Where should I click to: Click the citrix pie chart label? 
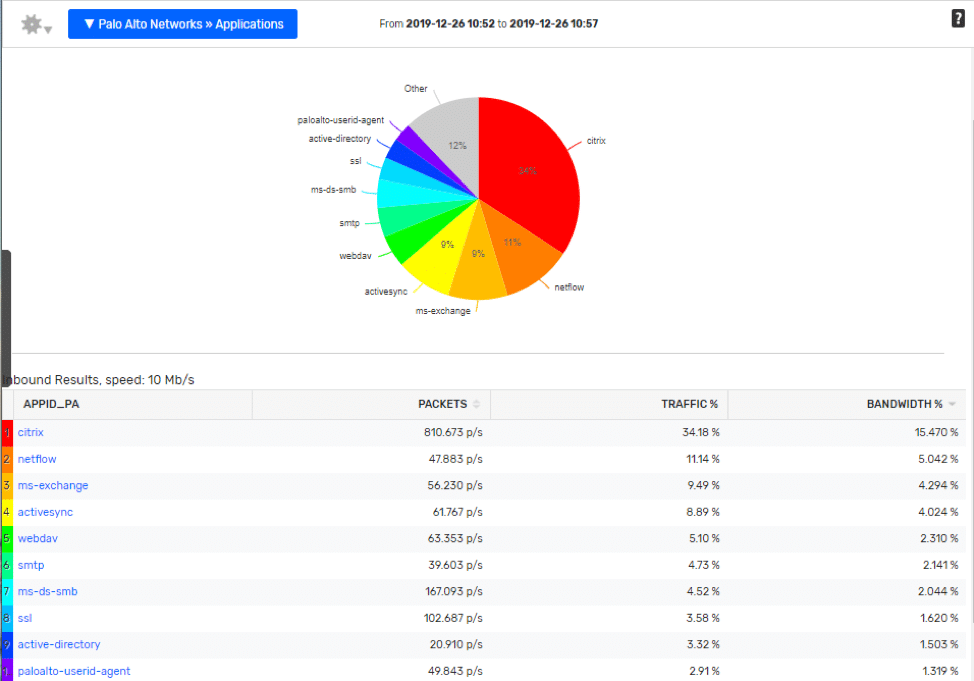[596, 141]
